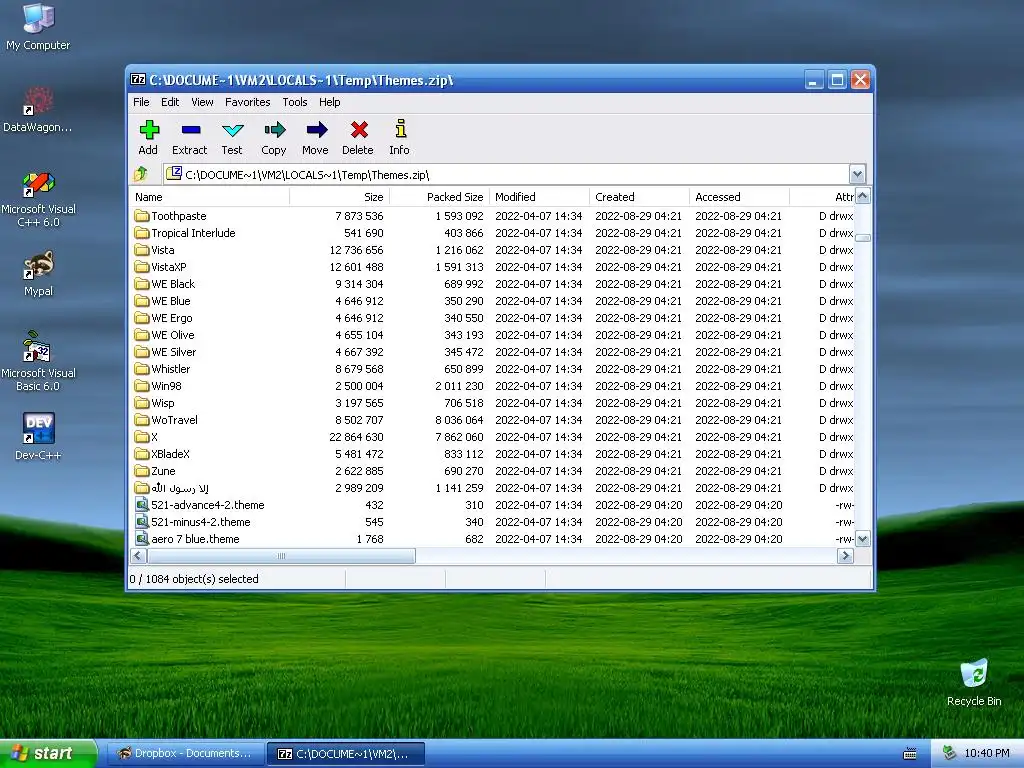1024x768 pixels.
Task: Select the 521-advance4-2.theme file icon
Action: (x=142, y=504)
